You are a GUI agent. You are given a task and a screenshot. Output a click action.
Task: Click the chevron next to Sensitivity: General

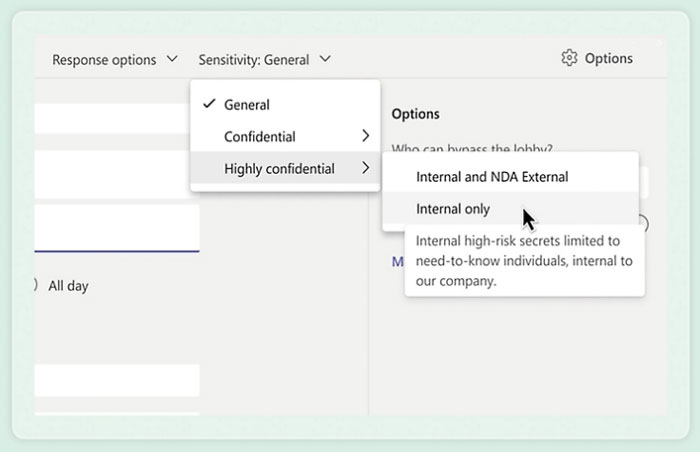(325, 59)
